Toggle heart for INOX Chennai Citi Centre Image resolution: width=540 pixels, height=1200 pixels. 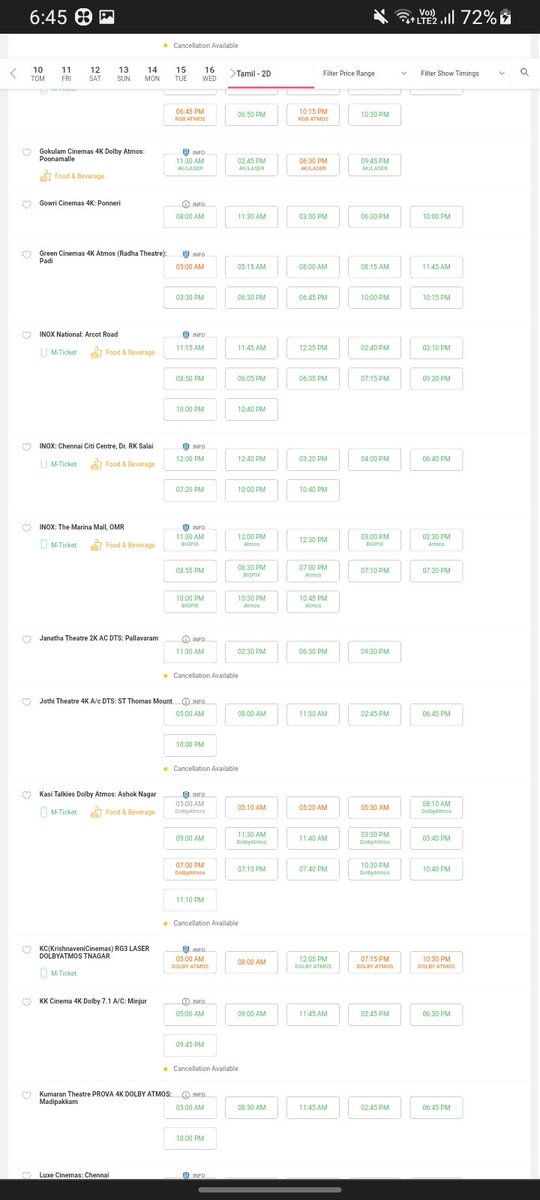tap(27, 447)
